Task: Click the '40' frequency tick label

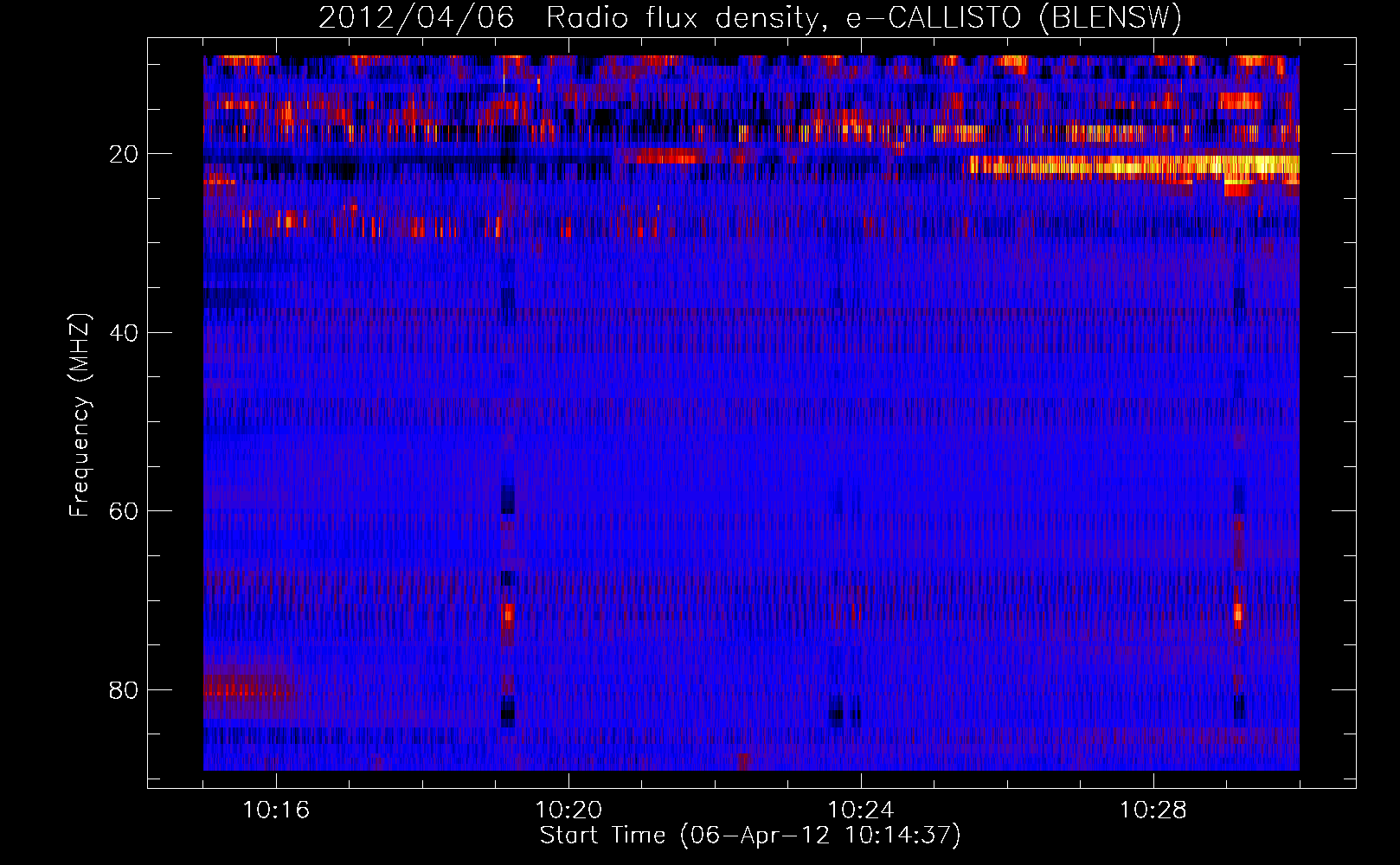Action: click(124, 333)
